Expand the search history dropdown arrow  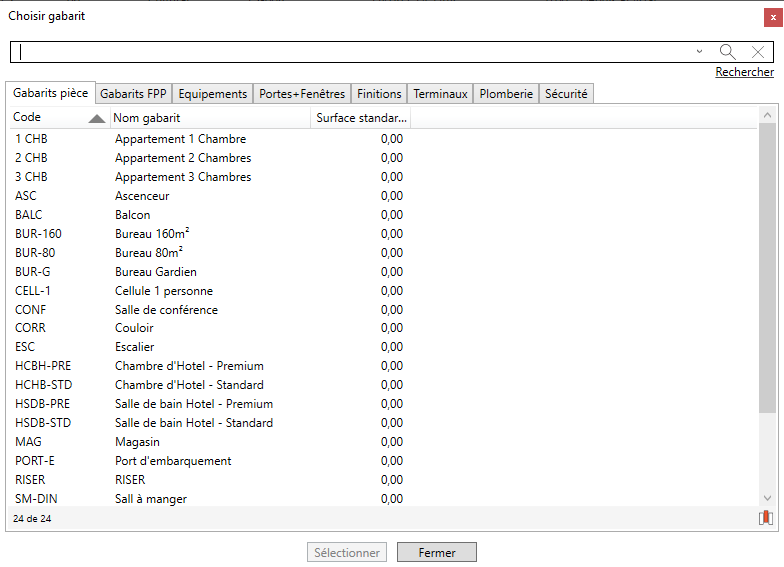(699, 52)
